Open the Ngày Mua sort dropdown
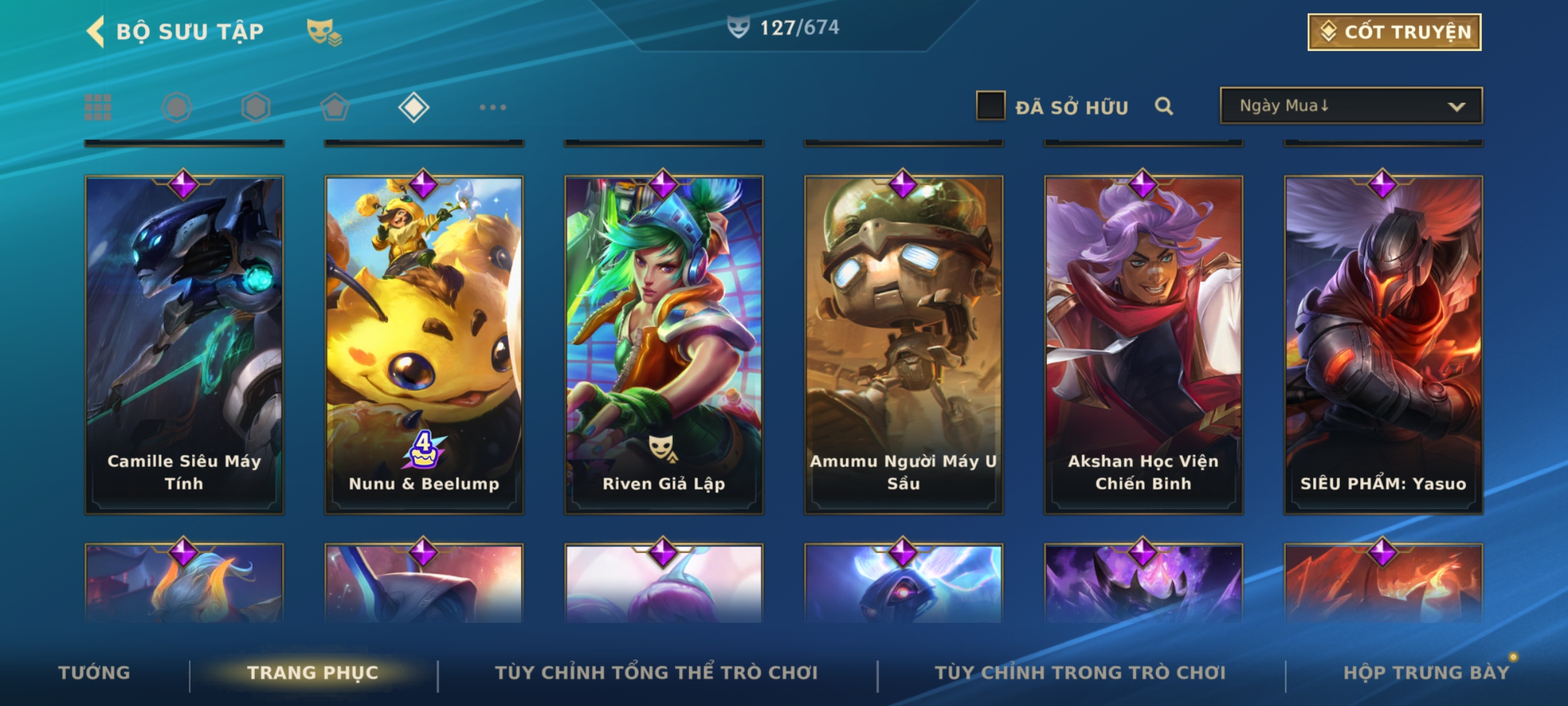This screenshot has width=1568, height=706. pos(1351,105)
